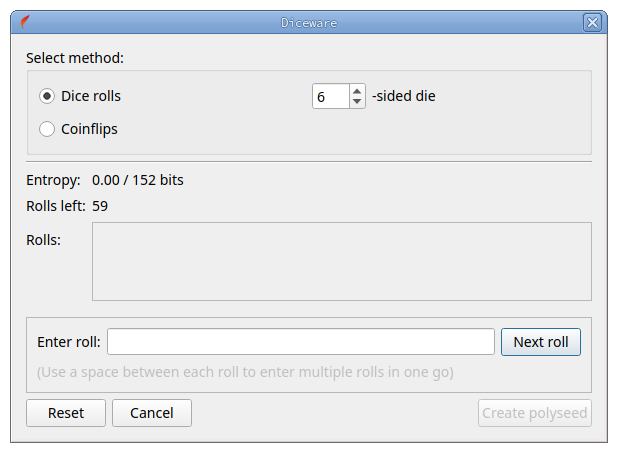Click the greyed-out Create polyseed button
The image size is (618, 453).
(535, 413)
